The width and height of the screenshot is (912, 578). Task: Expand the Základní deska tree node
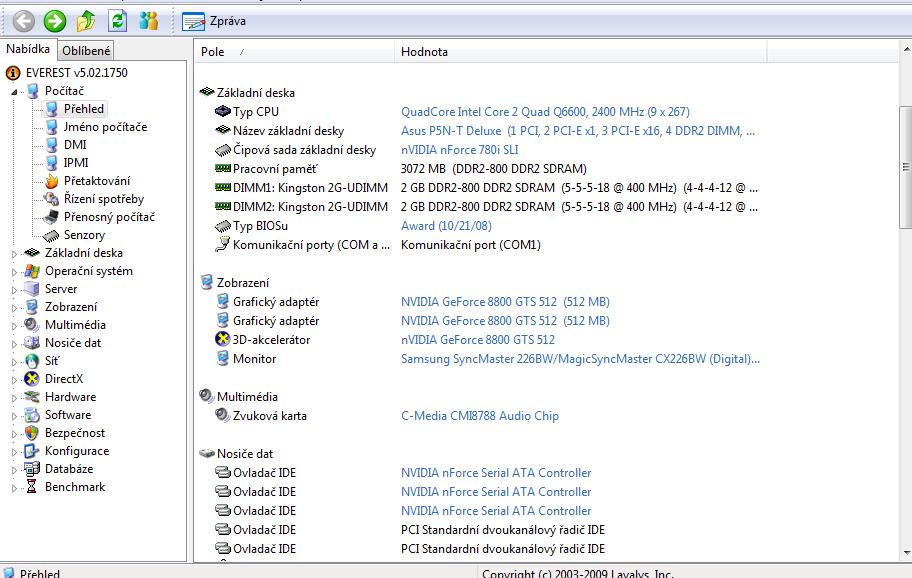[15, 253]
